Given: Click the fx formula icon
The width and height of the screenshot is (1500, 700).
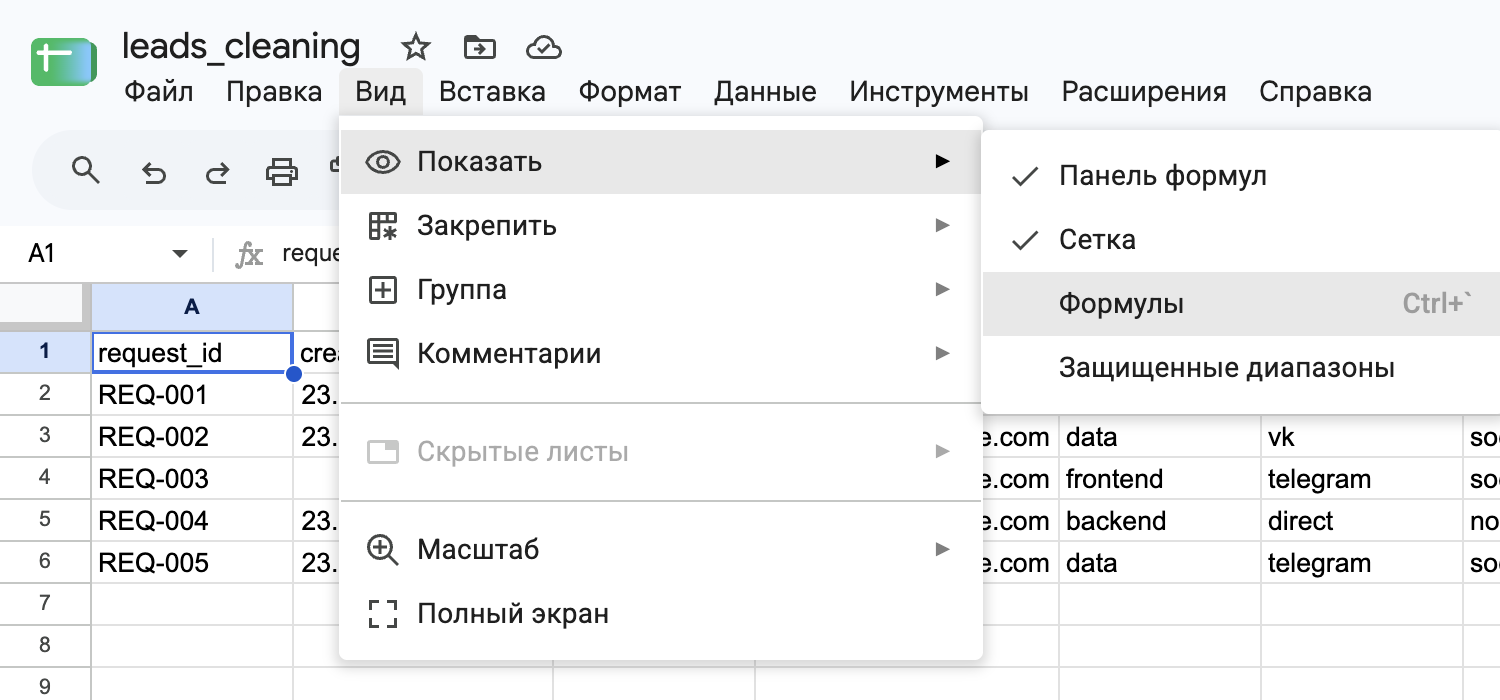Looking at the screenshot, I should [249, 255].
